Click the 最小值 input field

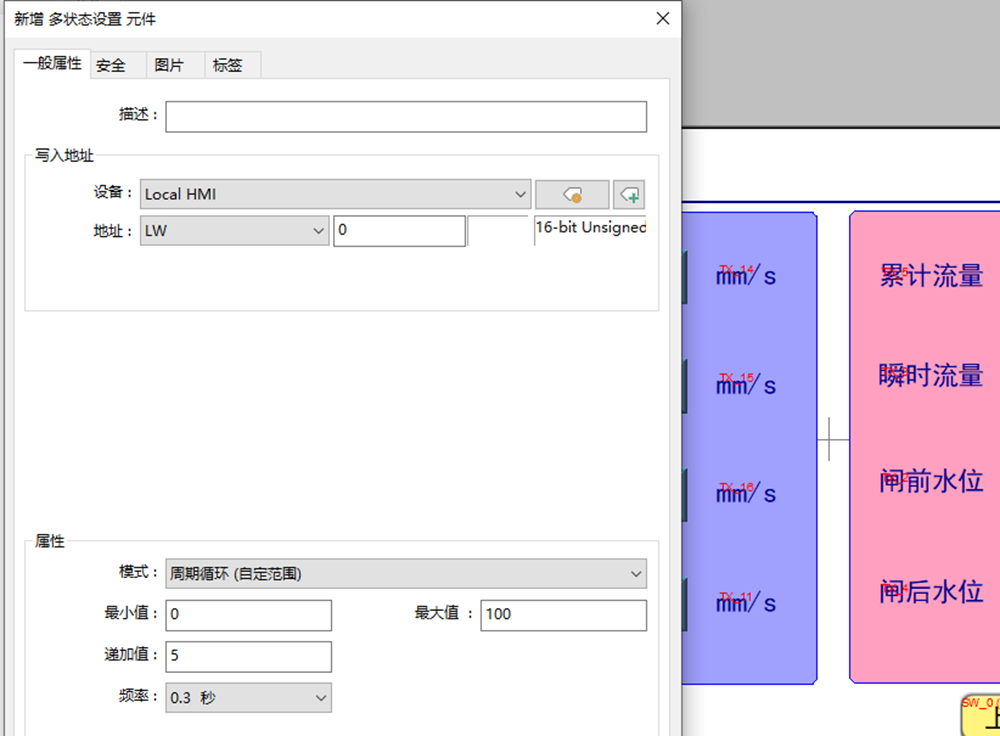click(x=248, y=615)
